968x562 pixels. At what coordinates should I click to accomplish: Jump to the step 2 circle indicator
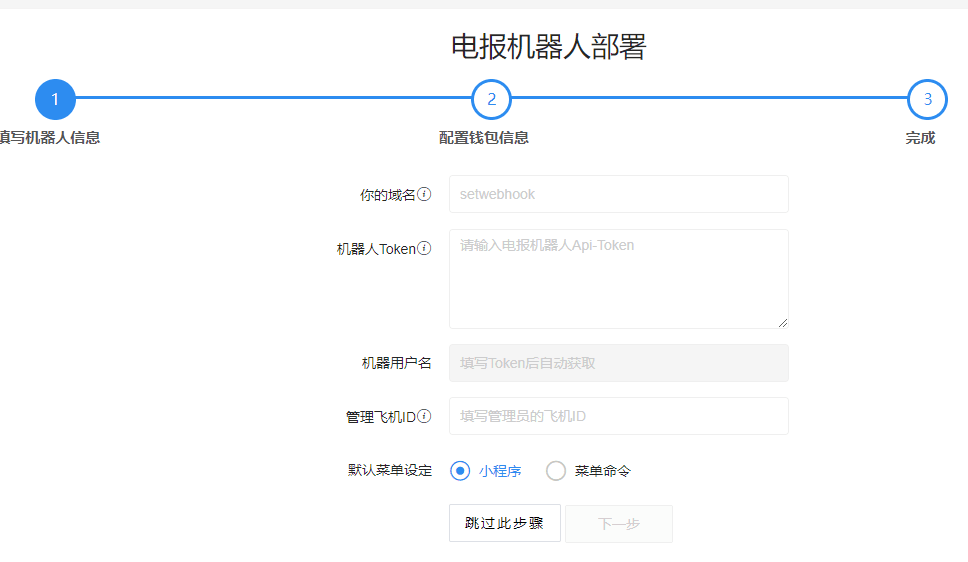click(491, 99)
